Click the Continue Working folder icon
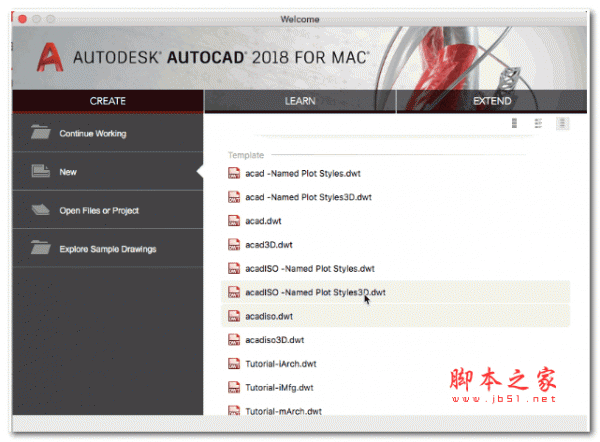600x442 pixels. pyautogui.click(x=41, y=132)
